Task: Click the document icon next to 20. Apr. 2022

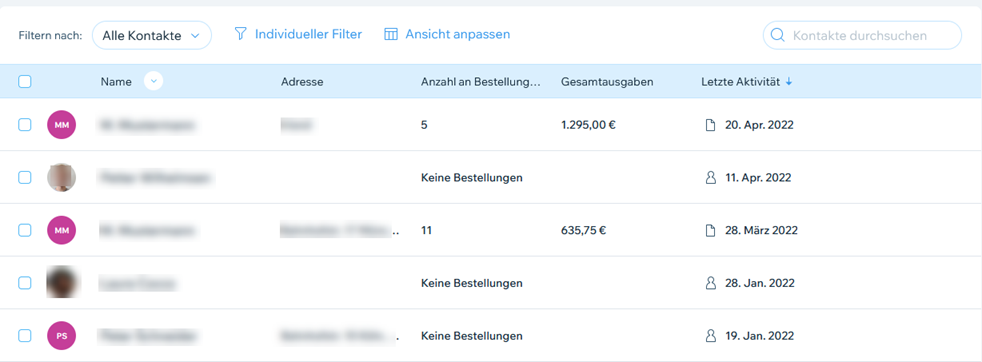Action: coord(710,125)
